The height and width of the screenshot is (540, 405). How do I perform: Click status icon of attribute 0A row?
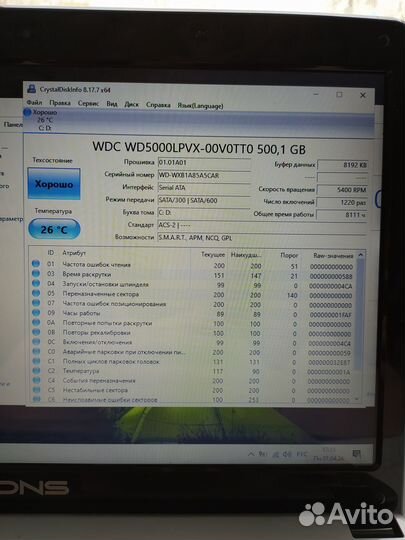(36, 322)
